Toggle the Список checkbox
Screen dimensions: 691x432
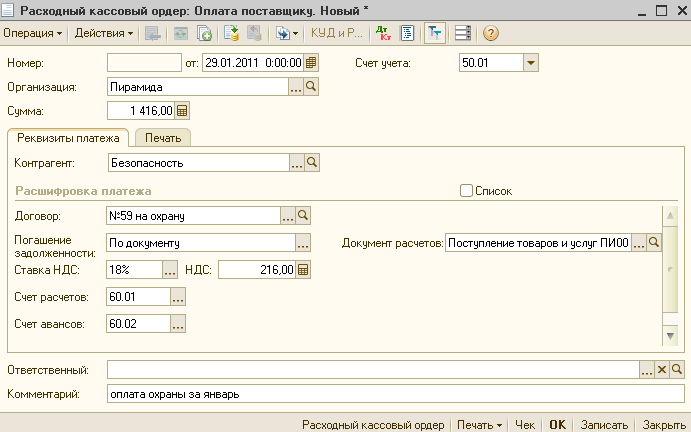click(x=465, y=190)
